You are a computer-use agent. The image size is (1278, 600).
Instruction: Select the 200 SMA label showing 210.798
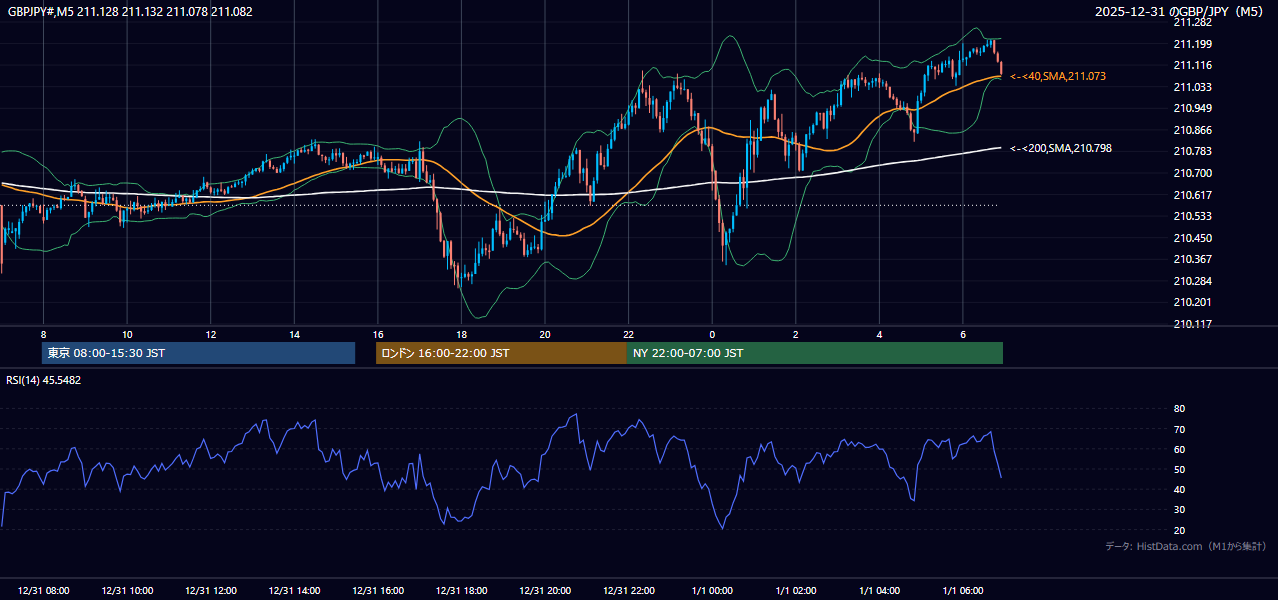coord(1061,148)
